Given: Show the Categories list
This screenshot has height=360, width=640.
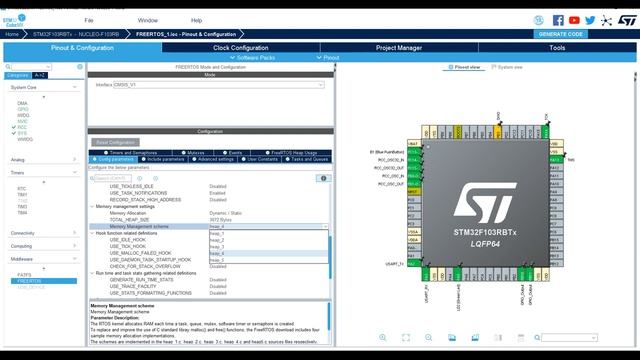Looking at the screenshot, I should pos(18,76).
